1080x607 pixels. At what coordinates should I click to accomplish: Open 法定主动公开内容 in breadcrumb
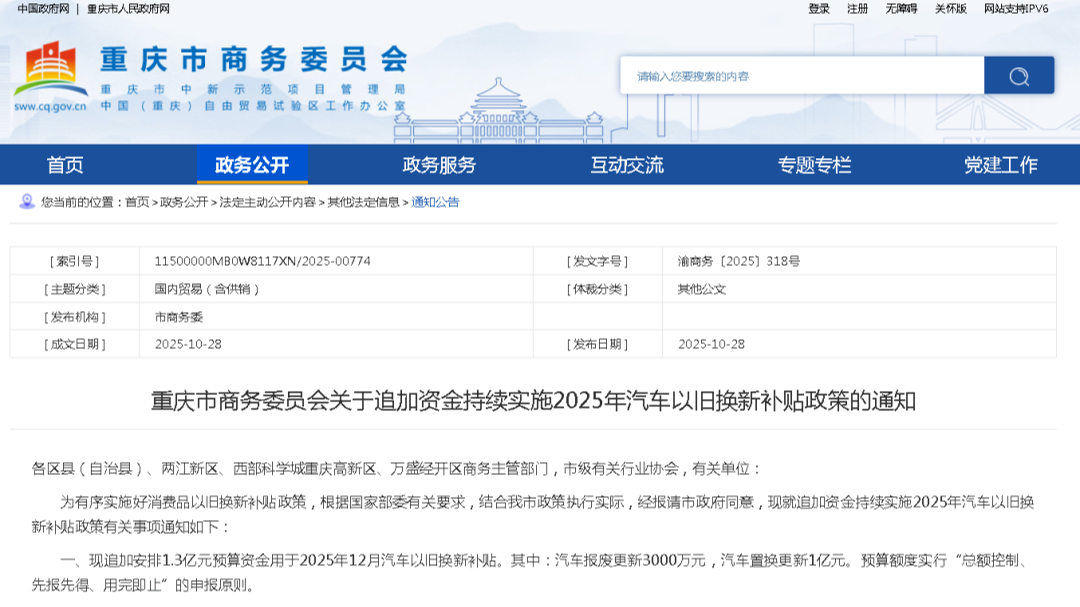267,202
